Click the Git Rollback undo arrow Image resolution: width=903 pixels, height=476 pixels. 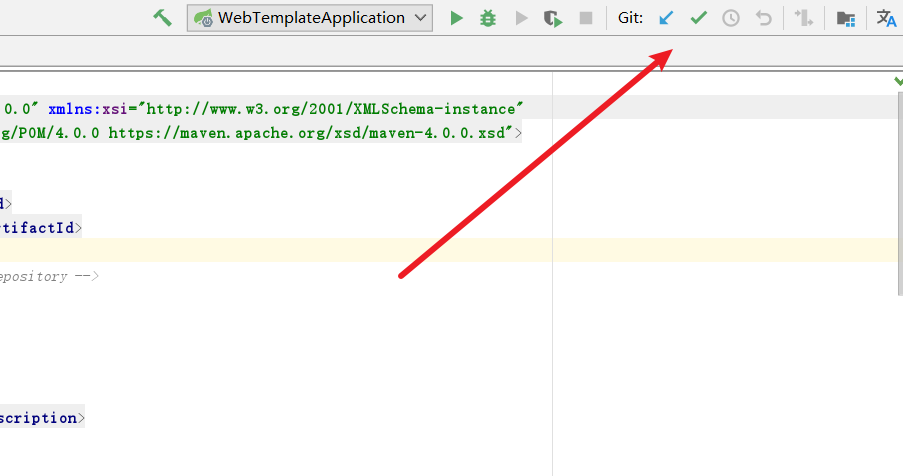(764, 18)
